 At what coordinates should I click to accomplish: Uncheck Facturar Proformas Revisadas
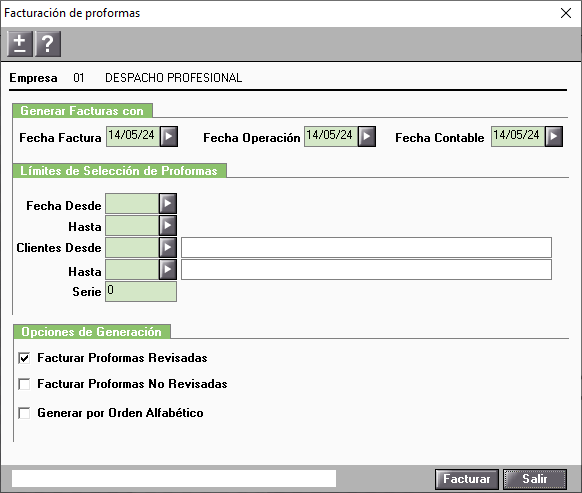tap(24, 358)
